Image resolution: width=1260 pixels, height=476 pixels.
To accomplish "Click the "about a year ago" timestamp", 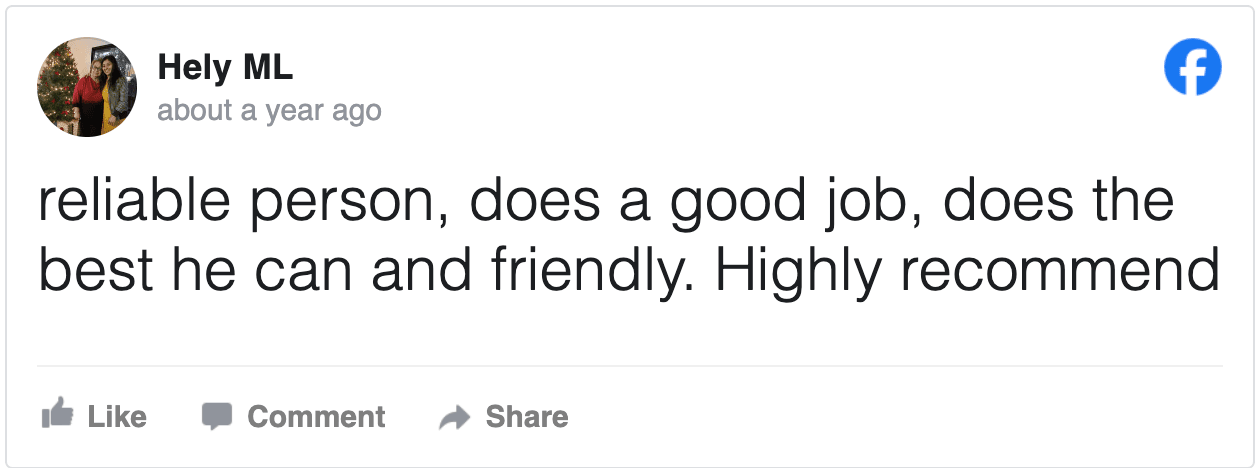I will 269,110.
